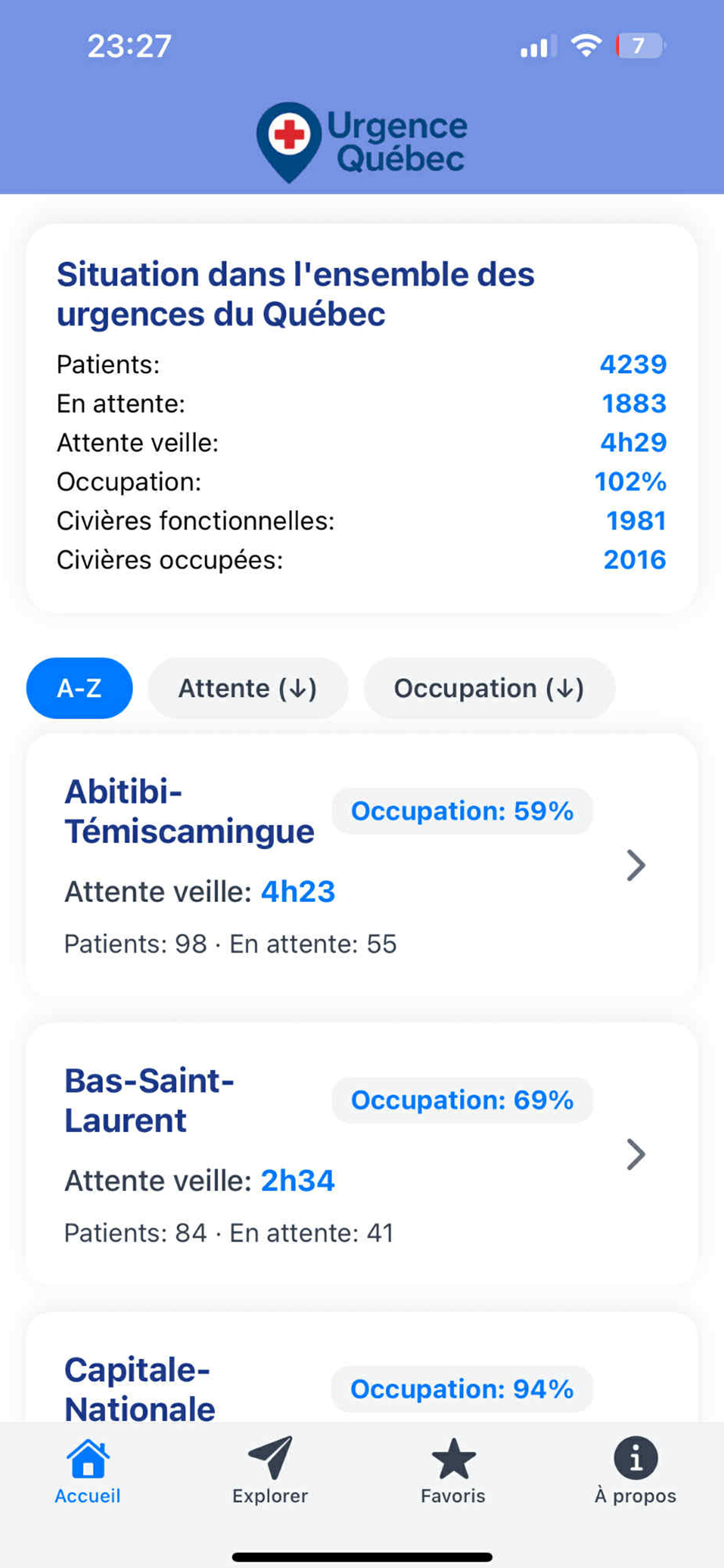This screenshot has width=724, height=1568.
Task: Tap the Accueil home icon
Action: click(88, 1458)
